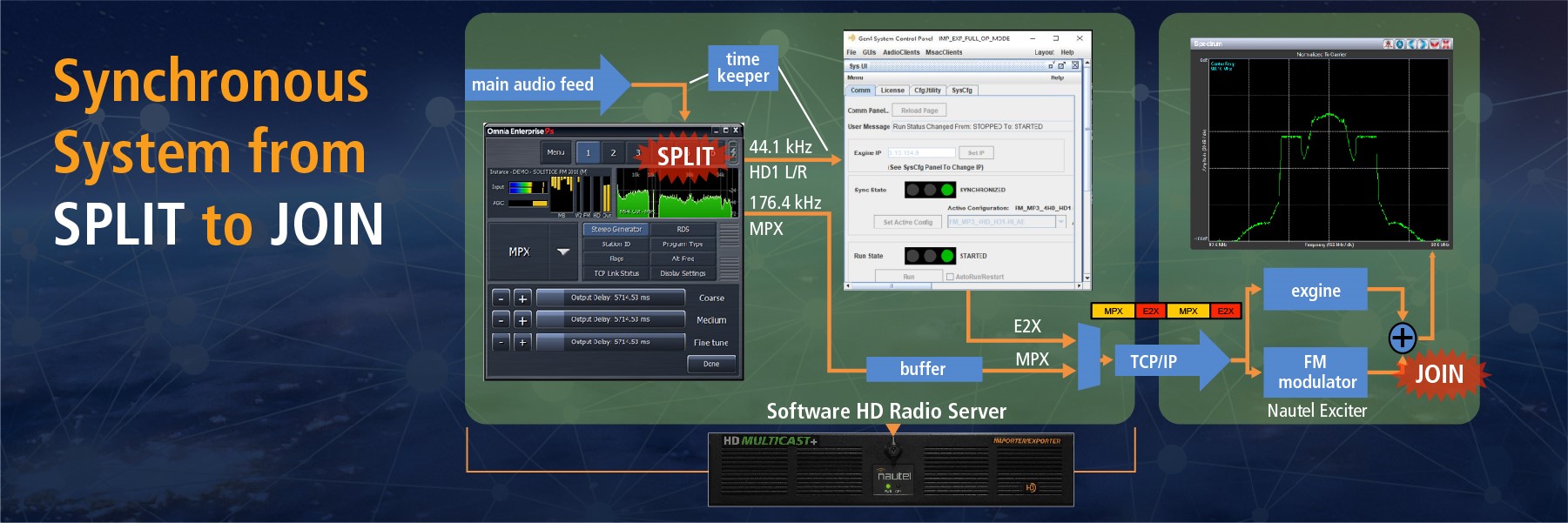The height and width of the screenshot is (523, 1568).
Task: Open File menu in Gen4 Control Panel
Action: point(851,52)
